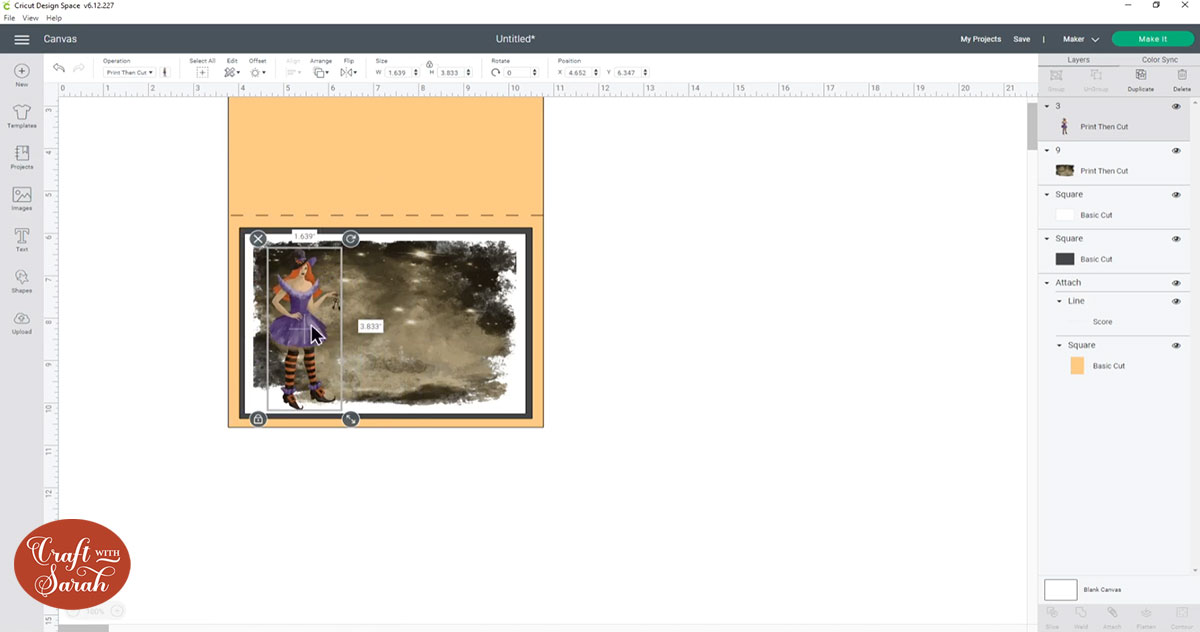Image resolution: width=1200 pixels, height=632 pixels.
Task: Open the Templates panel
Action: [21, 116]
